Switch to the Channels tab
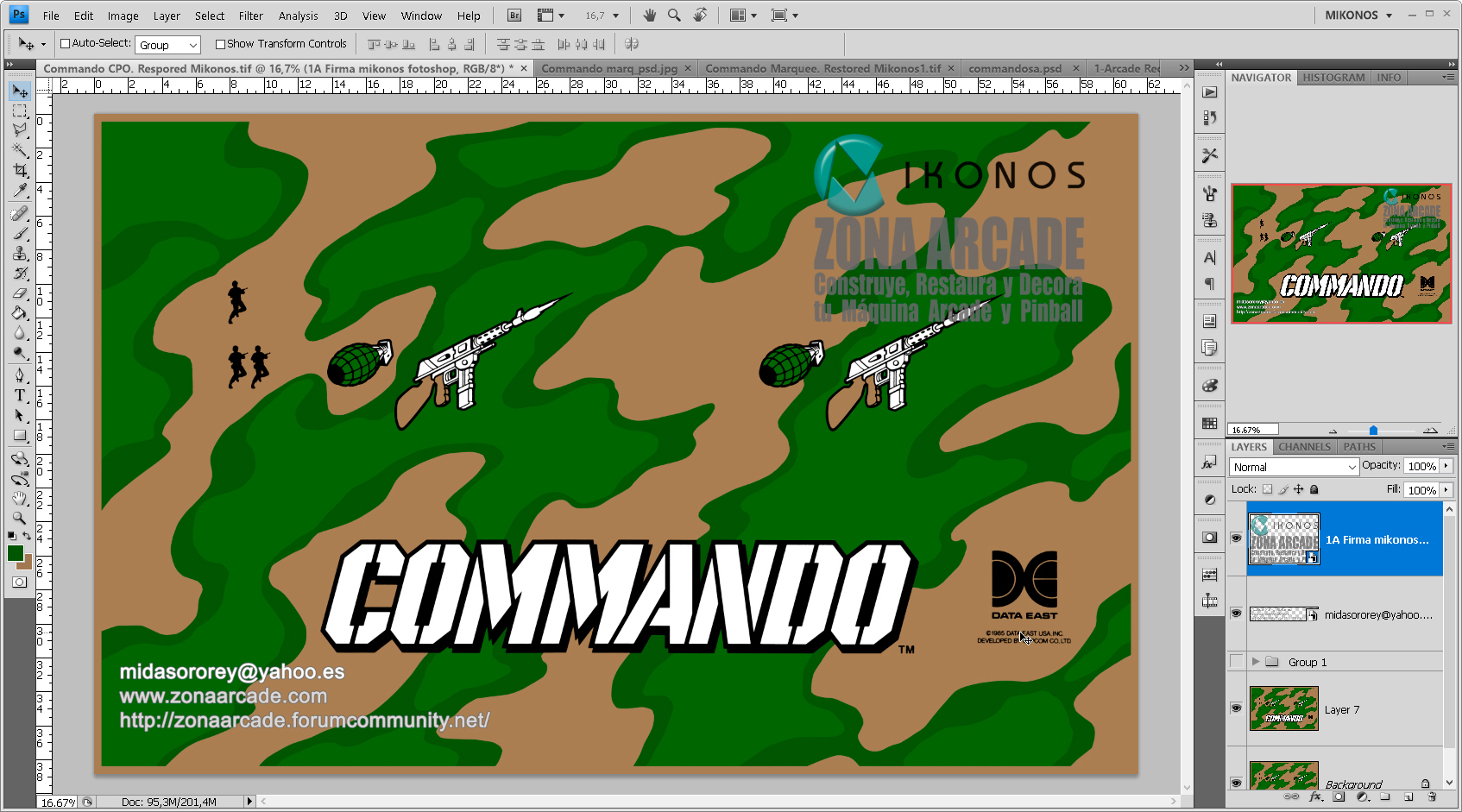 pyautogui.click(x=1304, y=447)
